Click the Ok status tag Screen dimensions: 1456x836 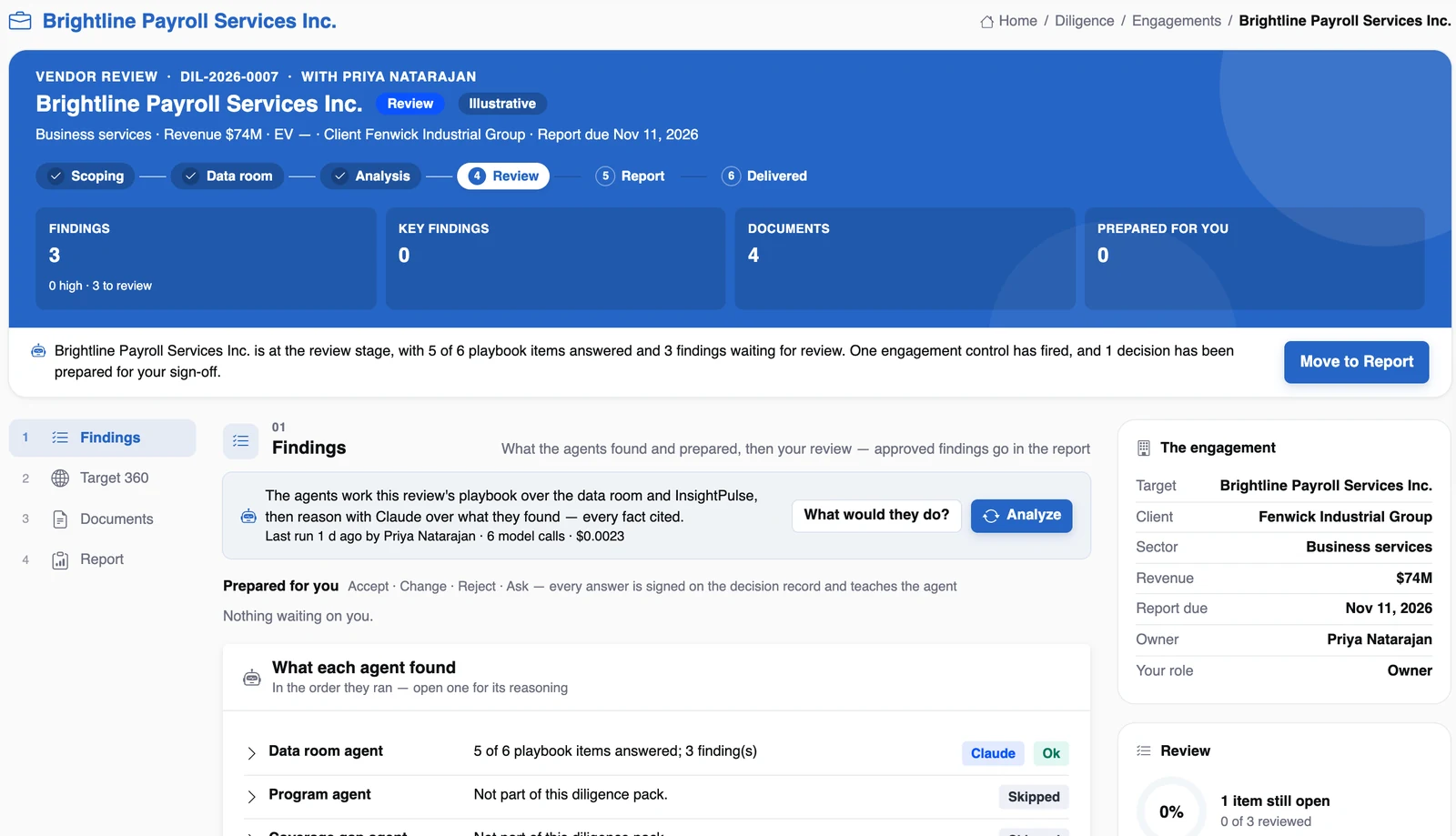(x=1051, y=754)
